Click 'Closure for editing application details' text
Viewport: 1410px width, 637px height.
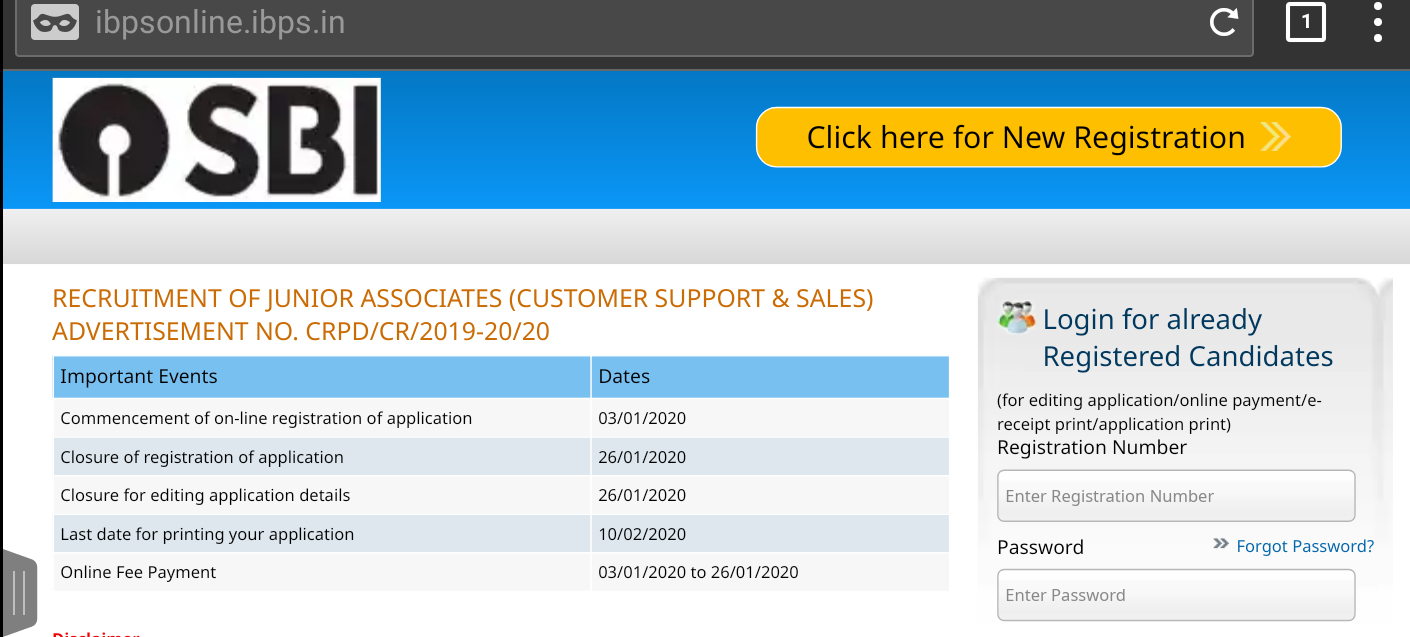click(205, 495)
